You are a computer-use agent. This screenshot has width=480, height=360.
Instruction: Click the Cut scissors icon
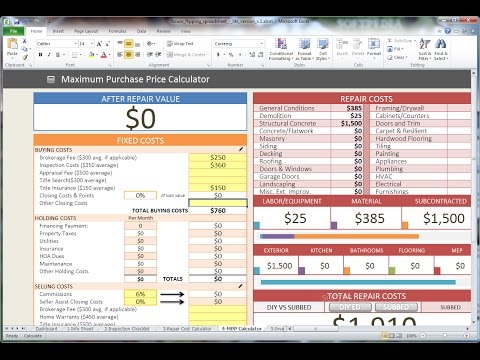[x=24, y=41]
